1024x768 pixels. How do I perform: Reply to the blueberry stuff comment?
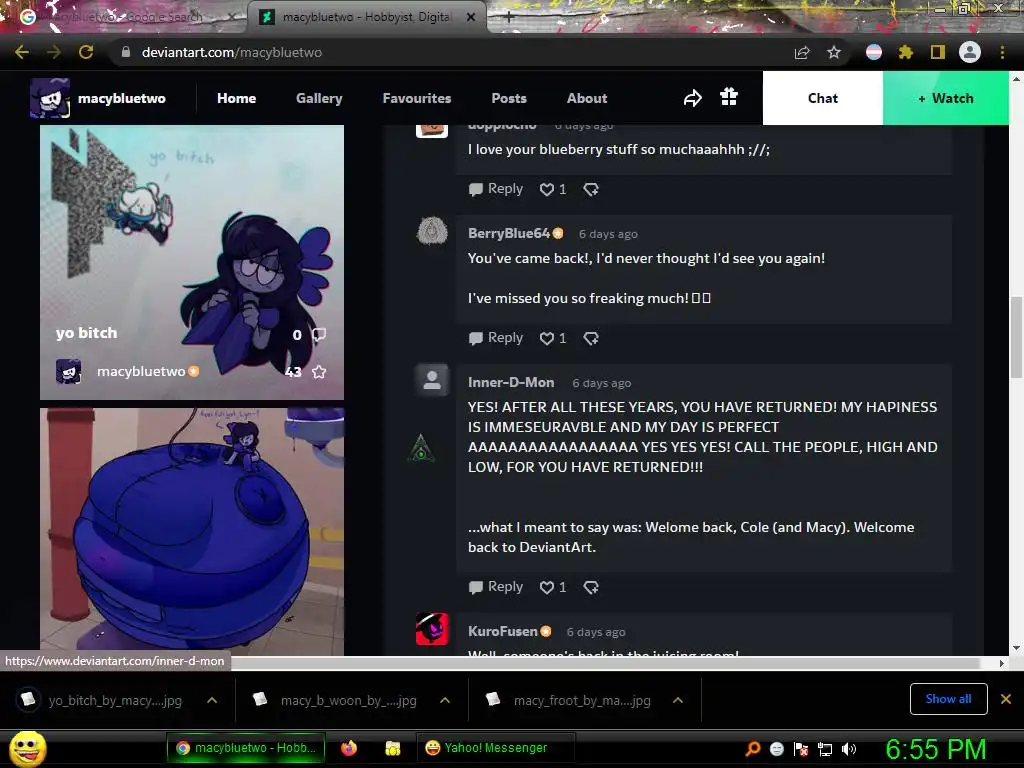pyautogui.click(x=496, y=189)
